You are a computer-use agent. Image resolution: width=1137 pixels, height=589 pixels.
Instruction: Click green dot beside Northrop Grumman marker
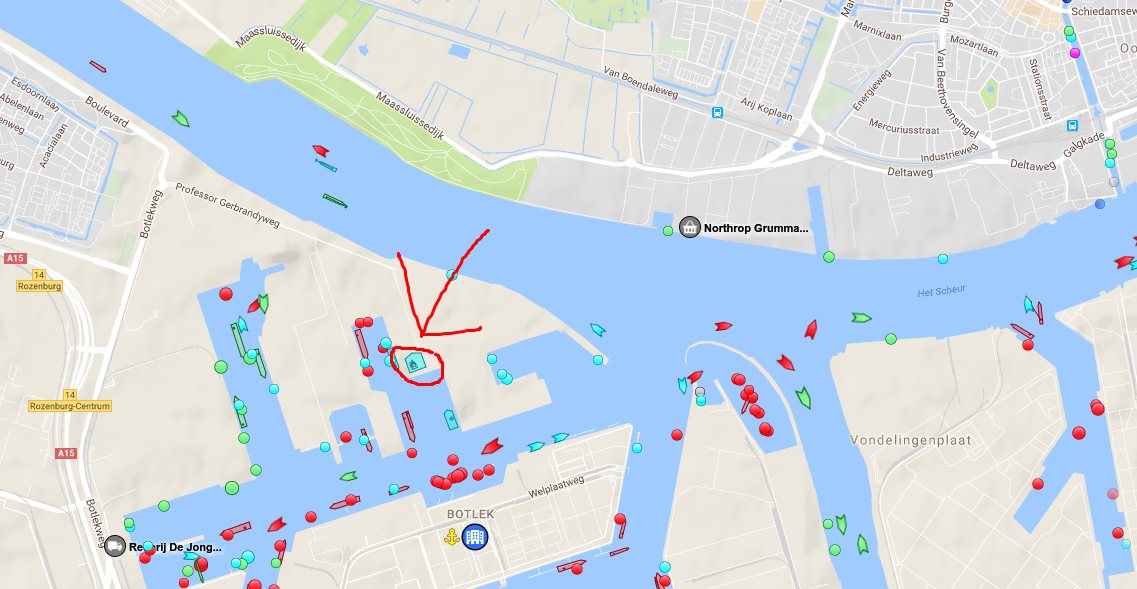point(668,231)
